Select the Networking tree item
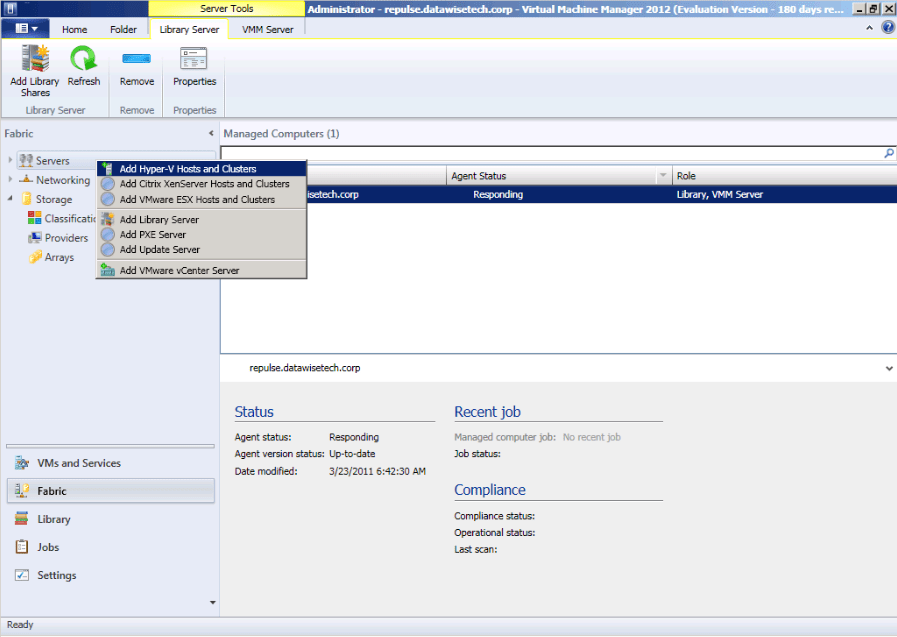The width and height of the screenshot is (897, 637). [63, 180]
